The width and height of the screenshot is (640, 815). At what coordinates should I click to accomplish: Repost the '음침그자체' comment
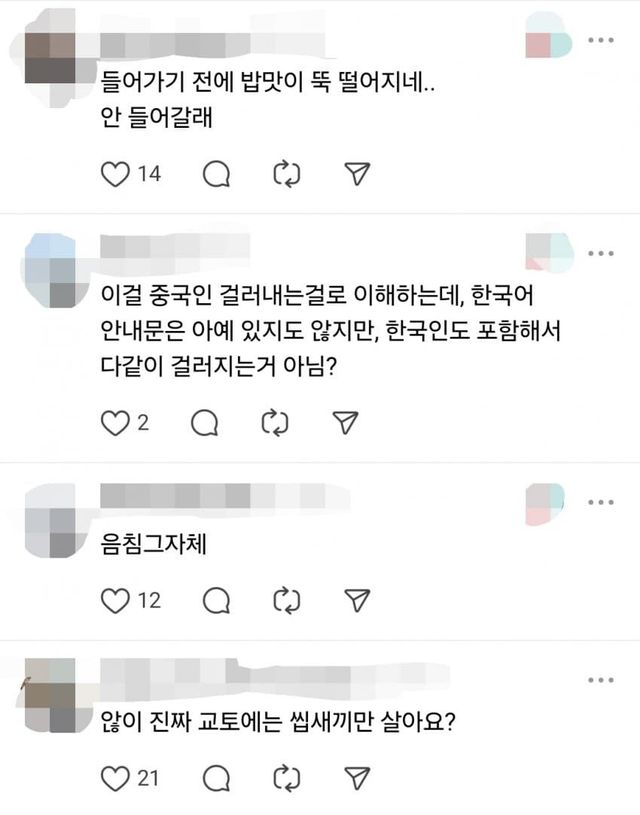pos(286,601)
